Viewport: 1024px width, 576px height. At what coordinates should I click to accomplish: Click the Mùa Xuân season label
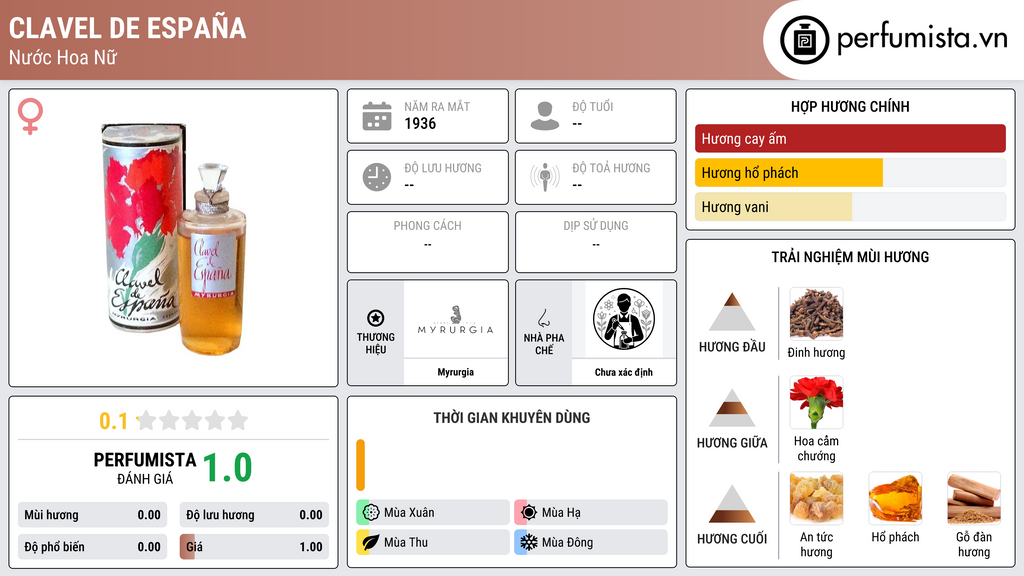point(409,513)
